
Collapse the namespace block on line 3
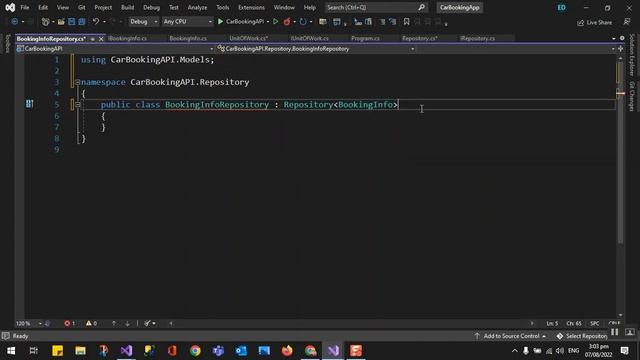point(78,82)
